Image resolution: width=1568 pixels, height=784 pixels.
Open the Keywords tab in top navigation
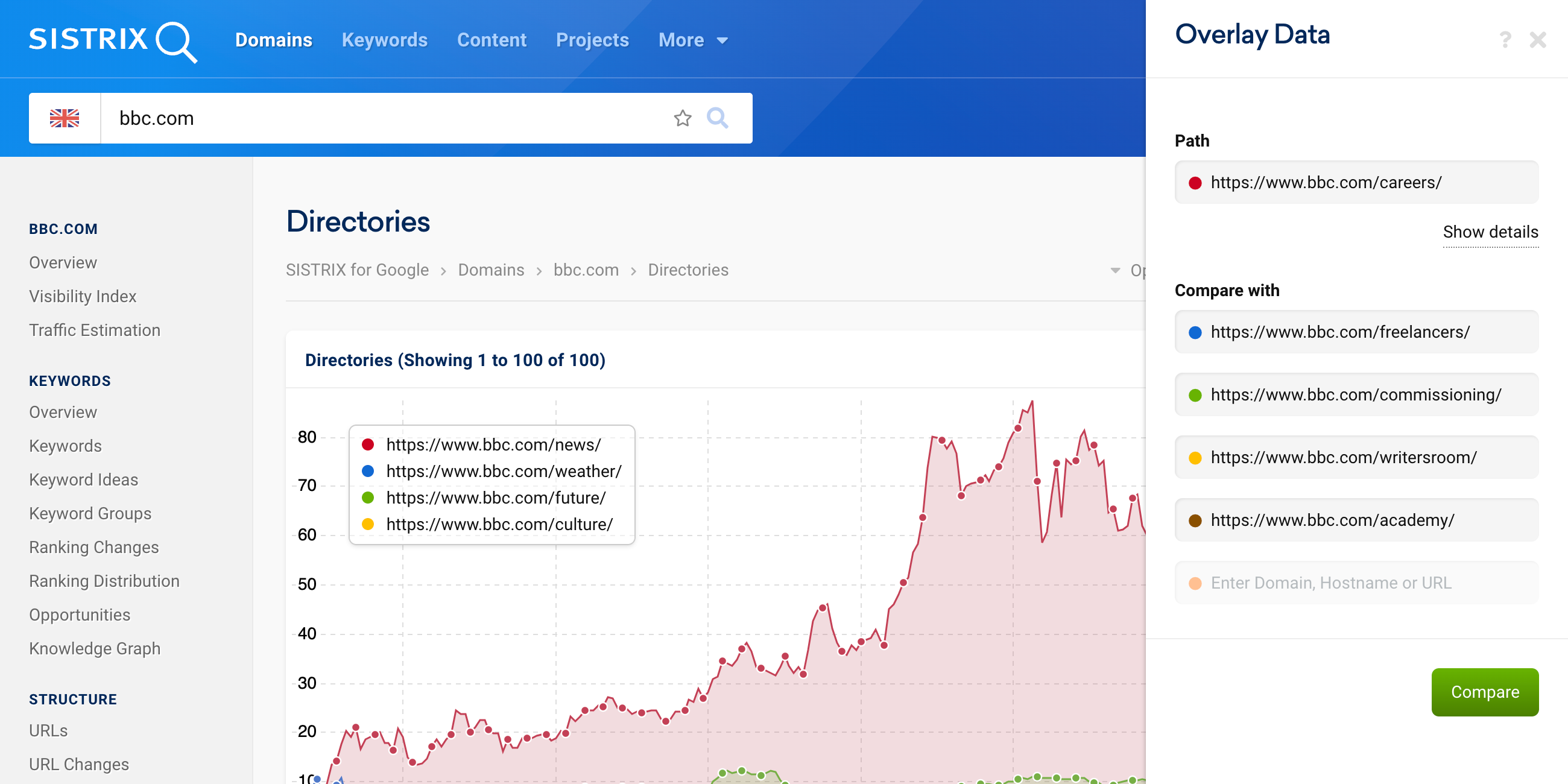pyautogui.click(x=384, y=40)
